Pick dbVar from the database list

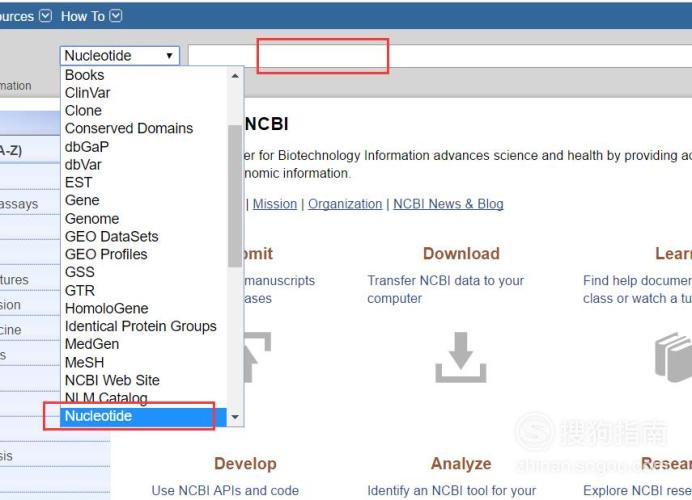[143, 165]
